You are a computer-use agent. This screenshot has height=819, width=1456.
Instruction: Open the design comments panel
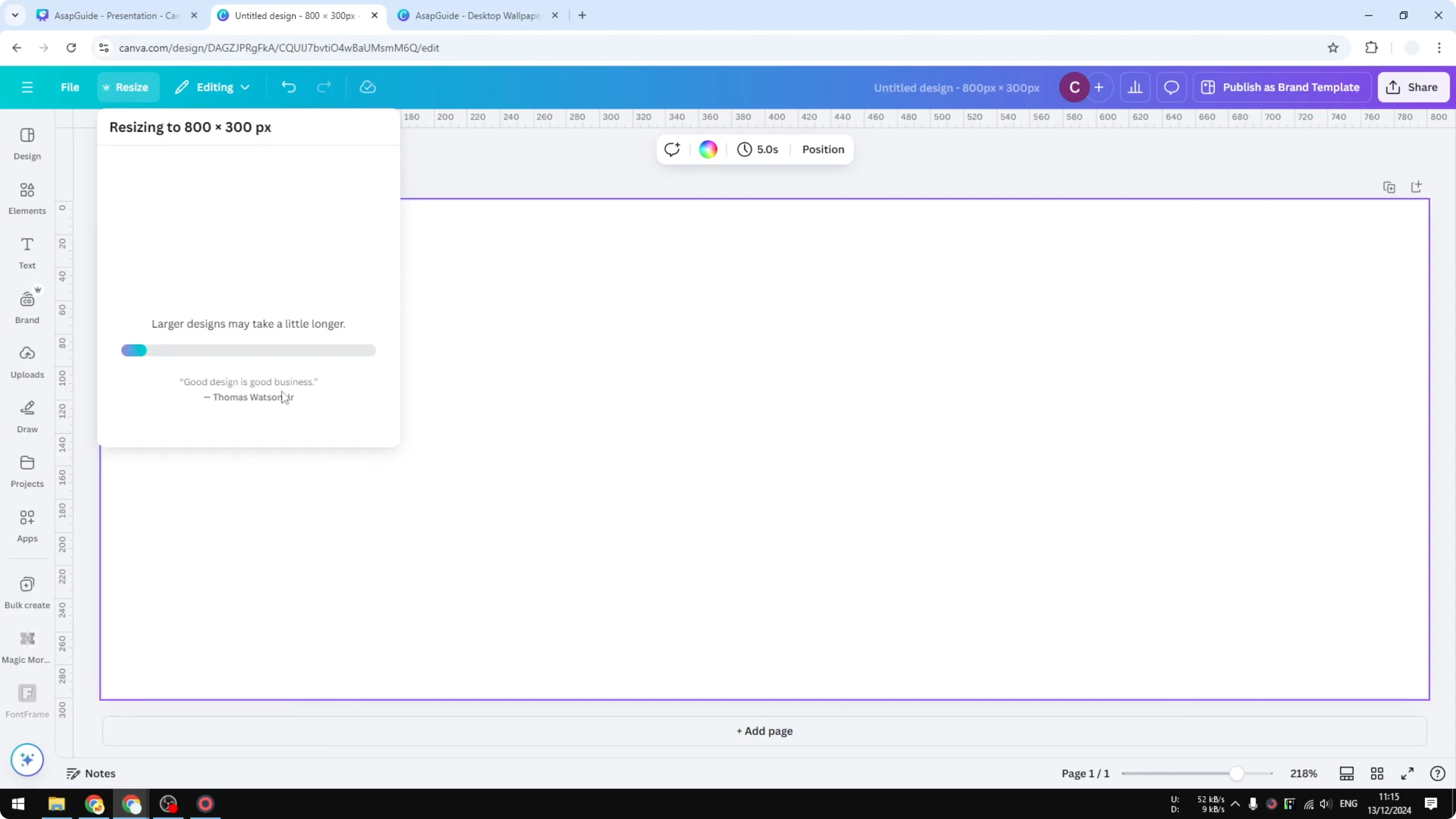pyautogui.click(x=1171, y=87)
